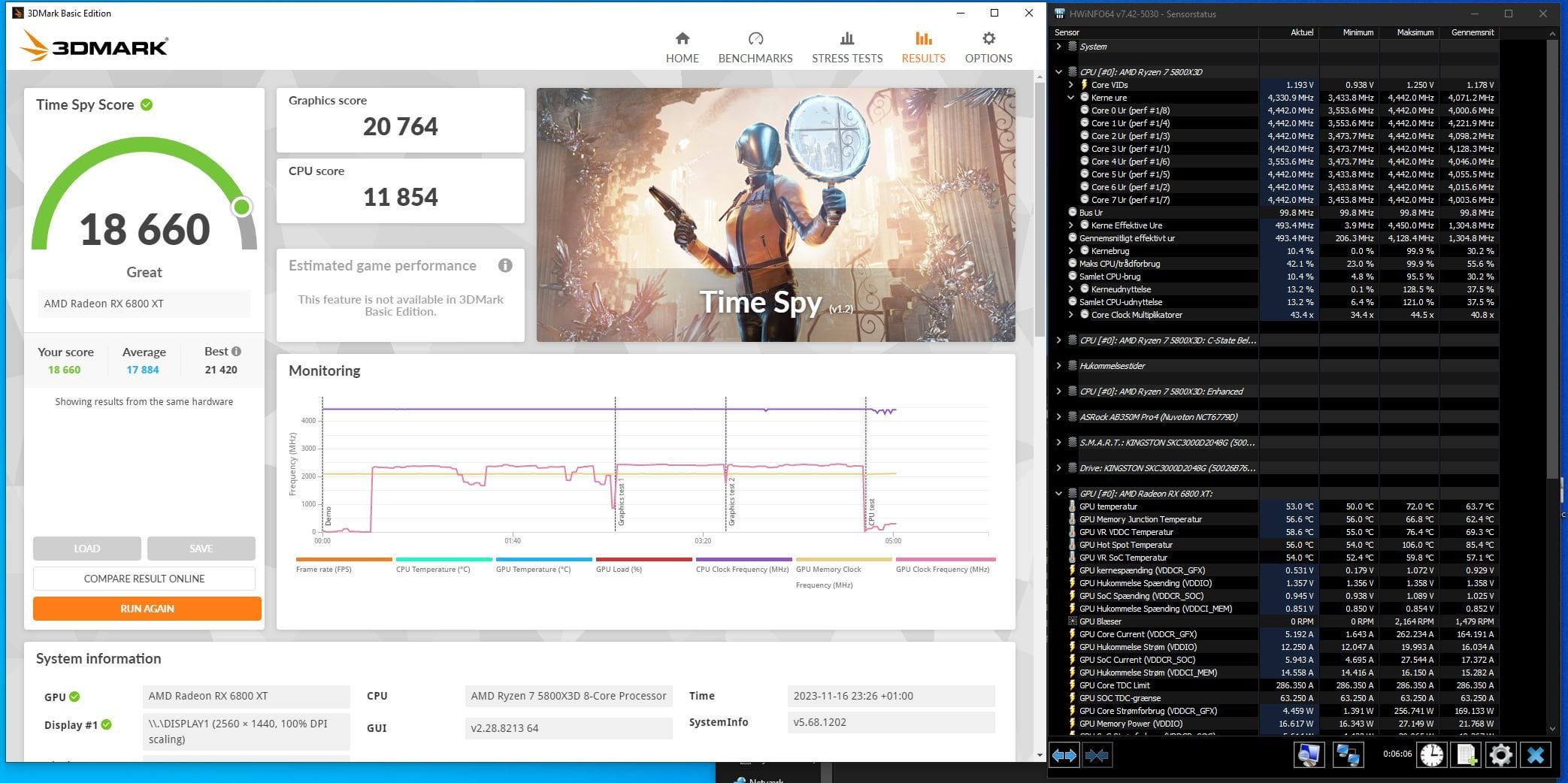
Task: Go to the HOME tab in 3DMark
Action: pyautogui.click(x=683, y=47)
